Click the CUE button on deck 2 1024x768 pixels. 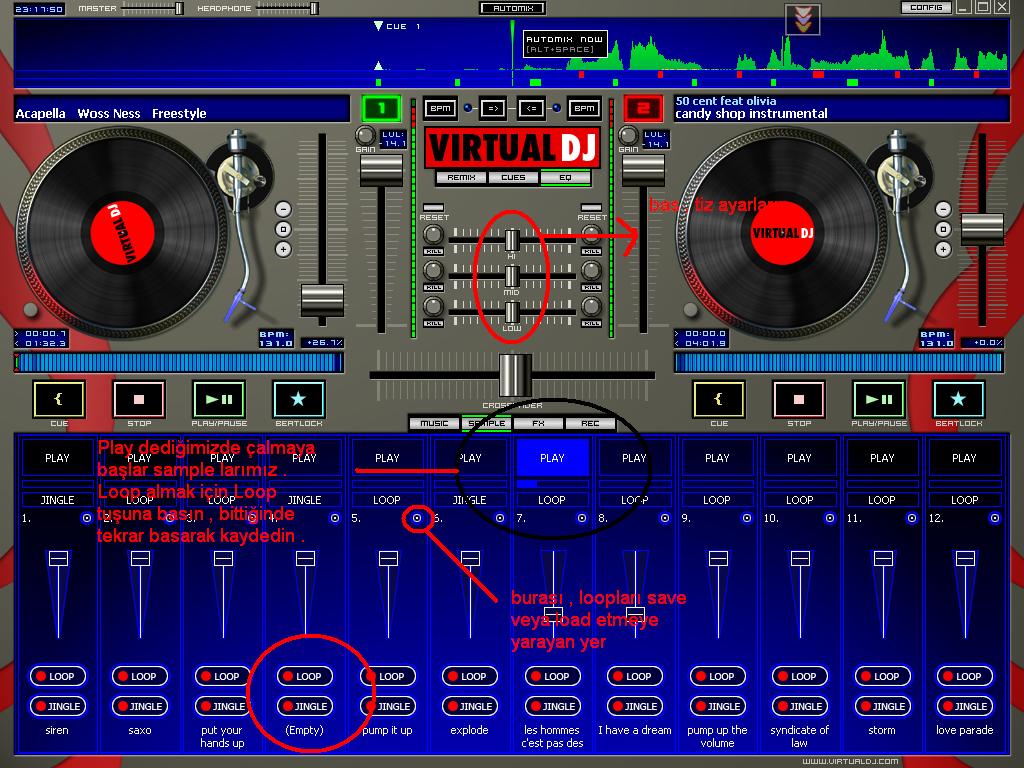coord(718,399)
